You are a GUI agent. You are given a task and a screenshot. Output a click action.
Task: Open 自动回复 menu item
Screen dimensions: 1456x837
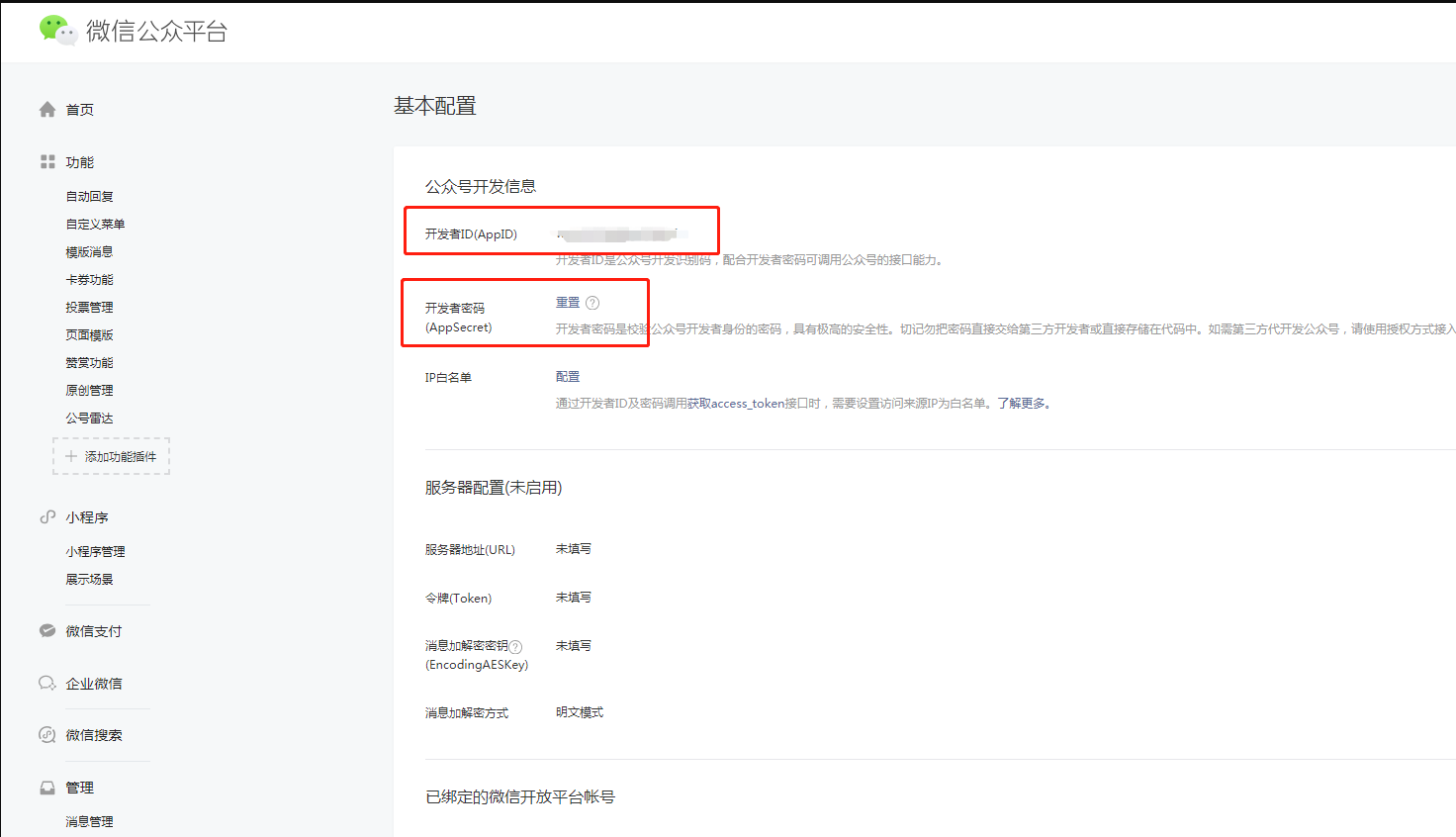coord(90,197)
